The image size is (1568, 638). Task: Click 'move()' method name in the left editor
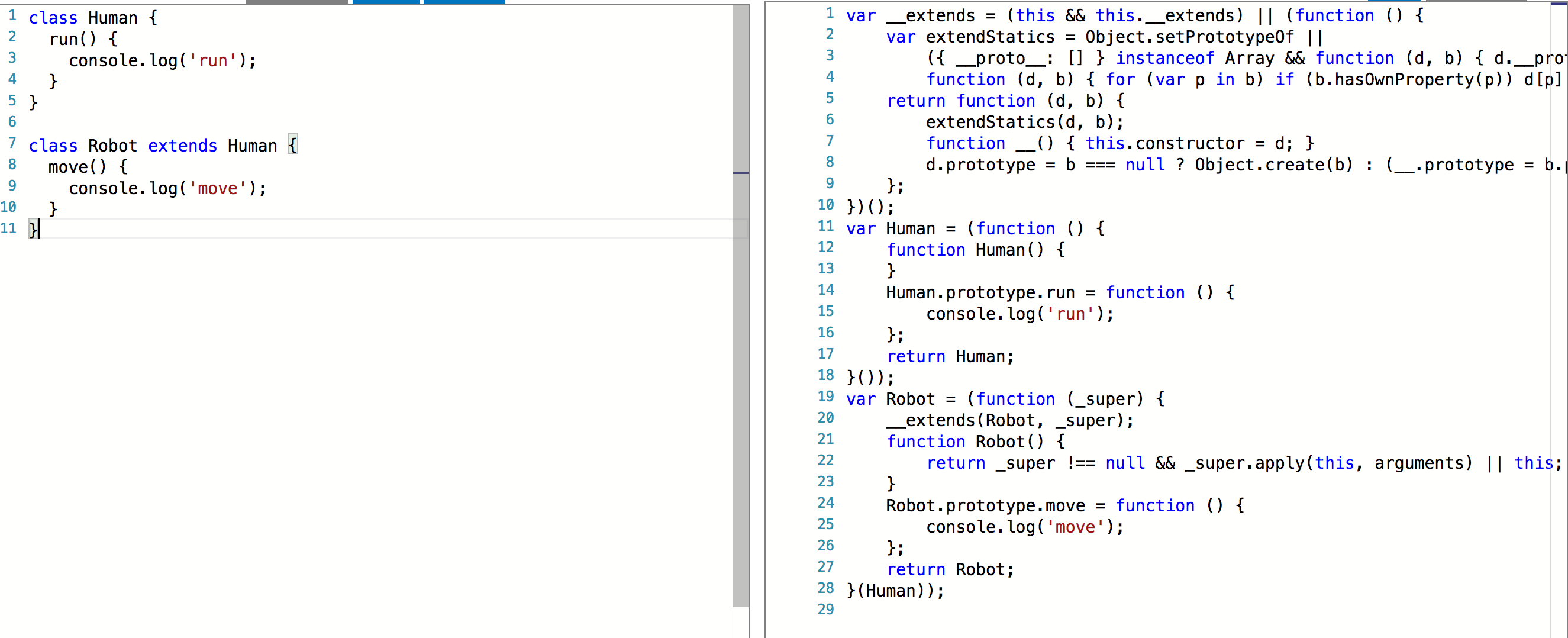click(78, 167)
